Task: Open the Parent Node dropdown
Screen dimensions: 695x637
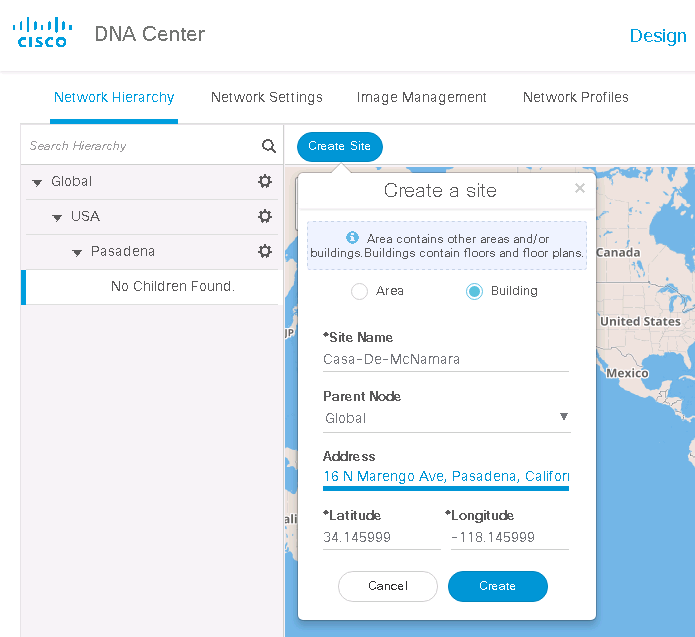Action: coord(447,418)
